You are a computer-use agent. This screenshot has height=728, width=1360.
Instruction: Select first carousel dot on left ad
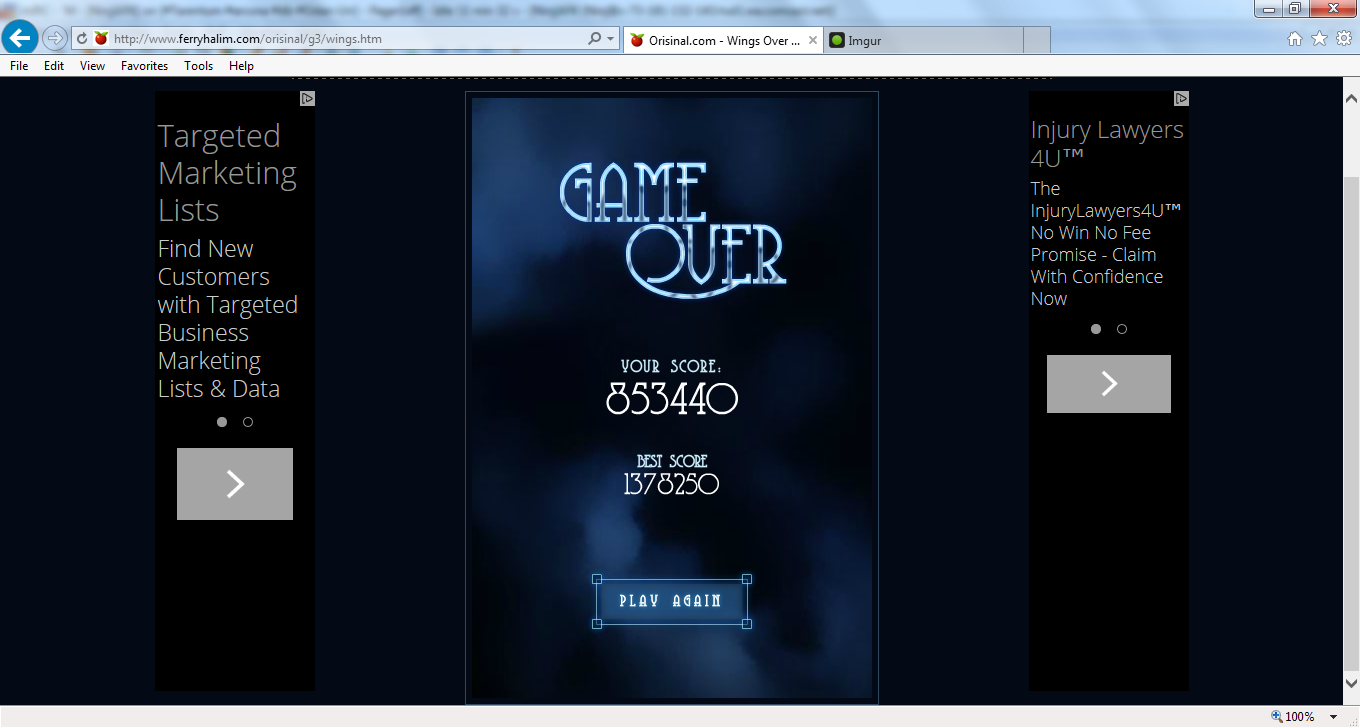pos(222,422)
